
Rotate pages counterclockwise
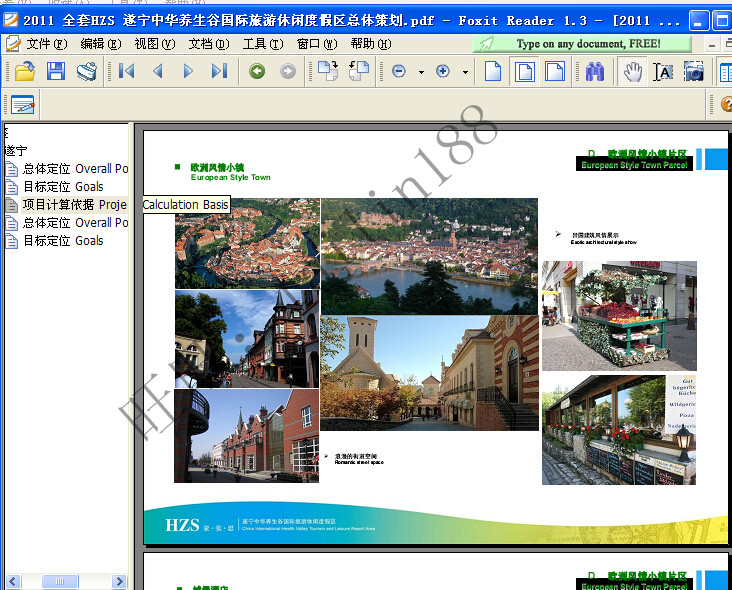[359, 71]
